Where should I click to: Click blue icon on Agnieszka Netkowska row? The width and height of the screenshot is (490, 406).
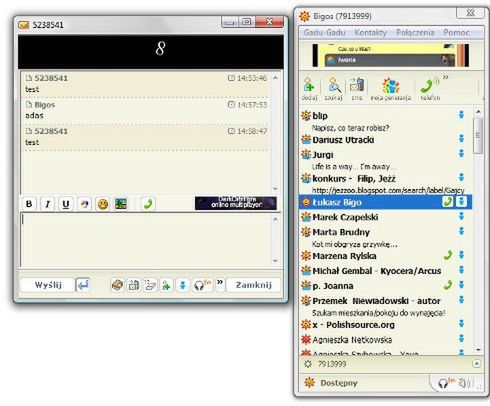tap(461, 339)
